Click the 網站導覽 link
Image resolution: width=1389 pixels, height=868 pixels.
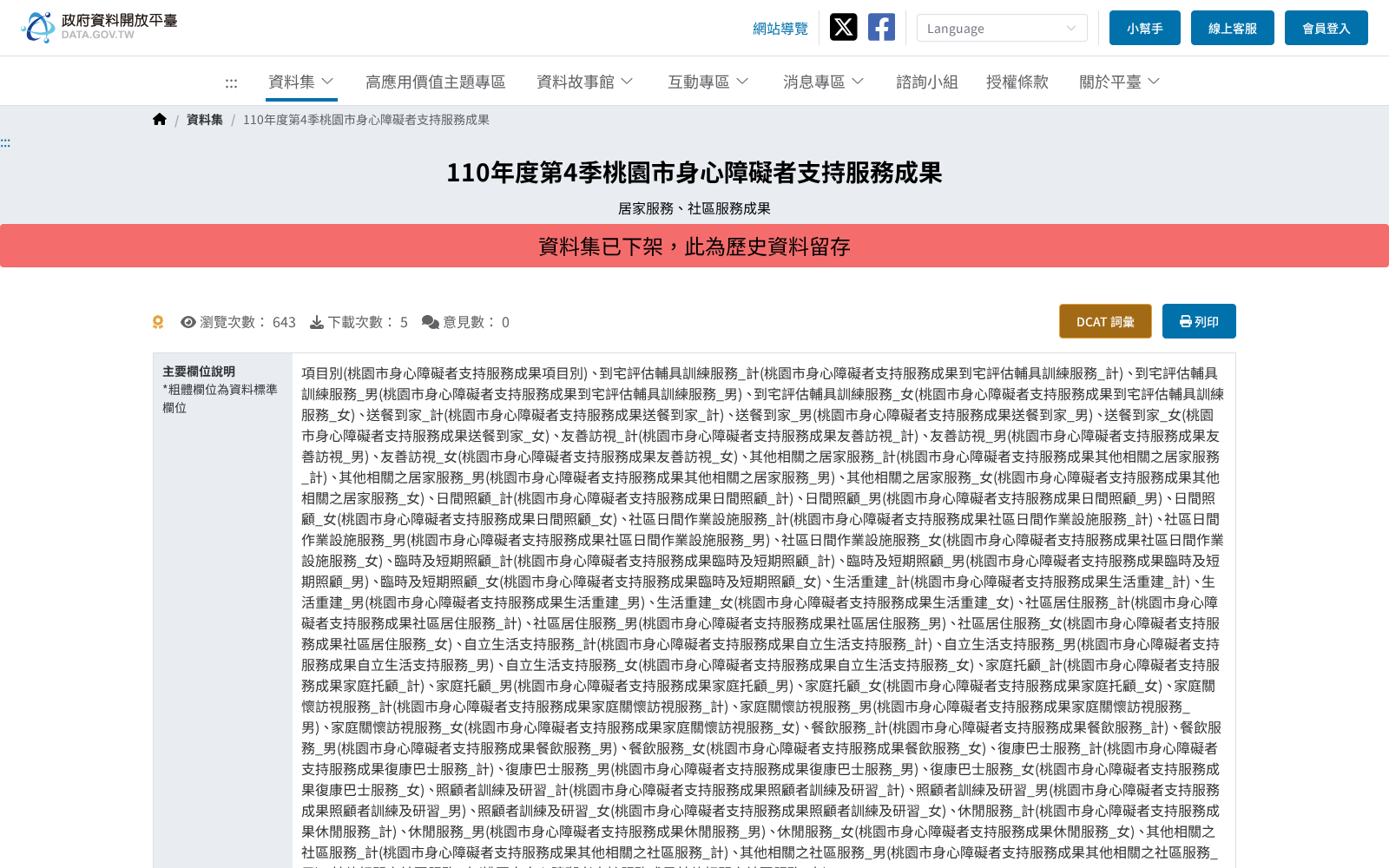[780, 29]
